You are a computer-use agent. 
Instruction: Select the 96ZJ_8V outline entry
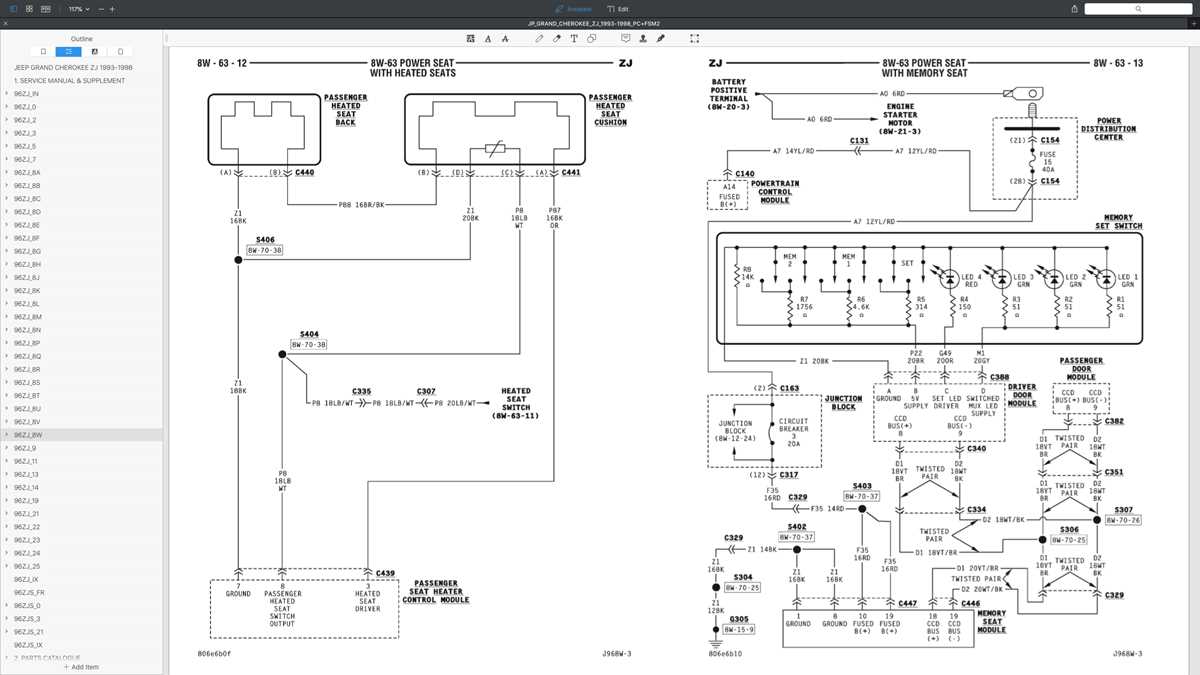coord(27,422)
